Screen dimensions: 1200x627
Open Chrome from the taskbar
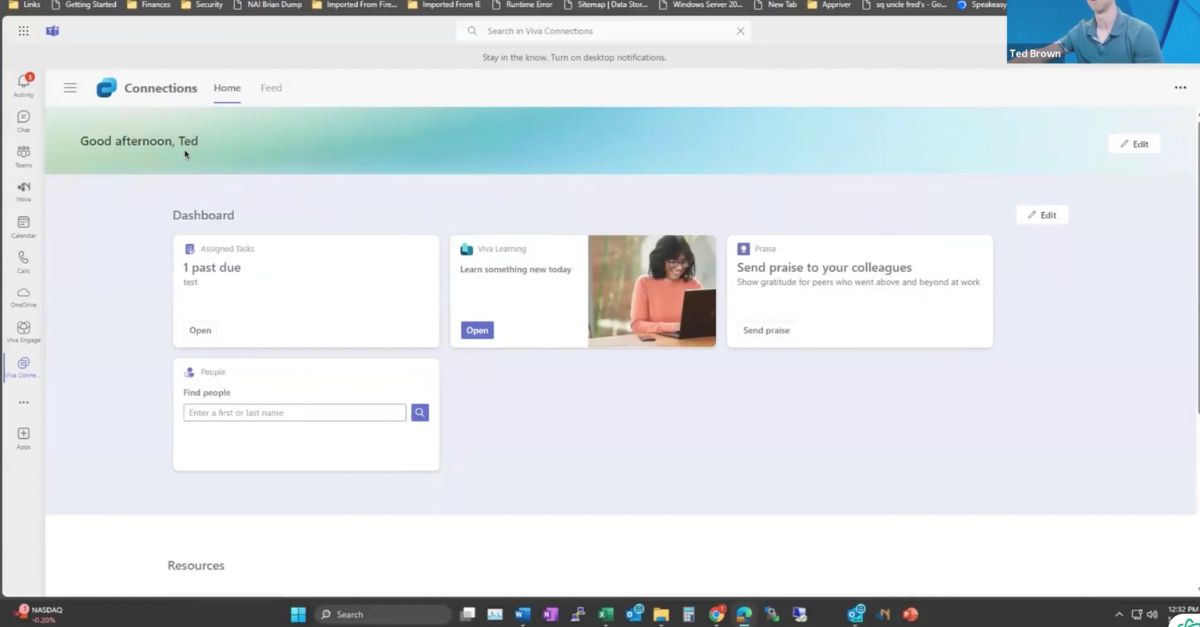717,614
